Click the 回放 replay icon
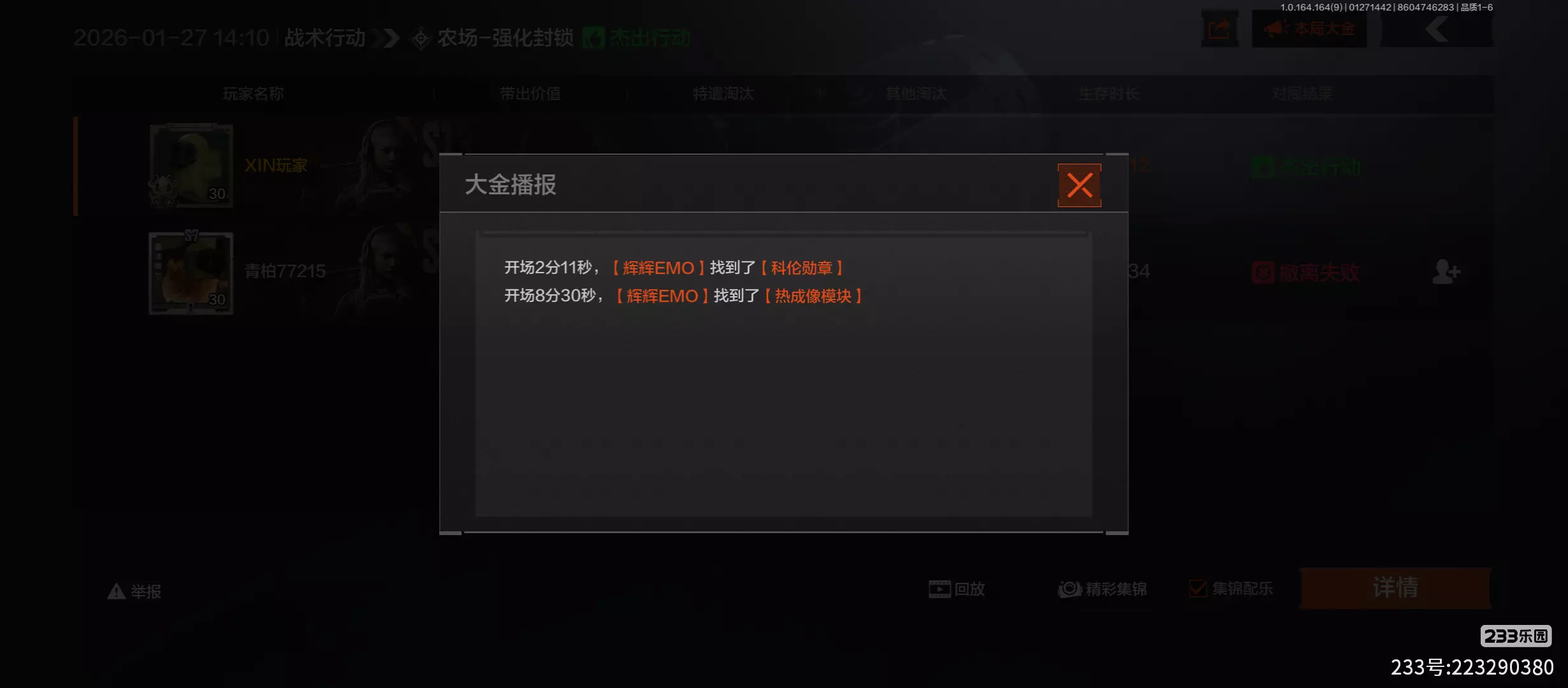1568x688 pixels. pyautogui.click(x=940, y=589)
